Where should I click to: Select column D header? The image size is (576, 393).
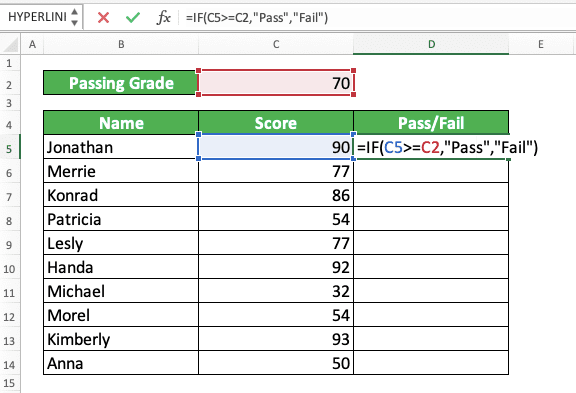(431, 44)
